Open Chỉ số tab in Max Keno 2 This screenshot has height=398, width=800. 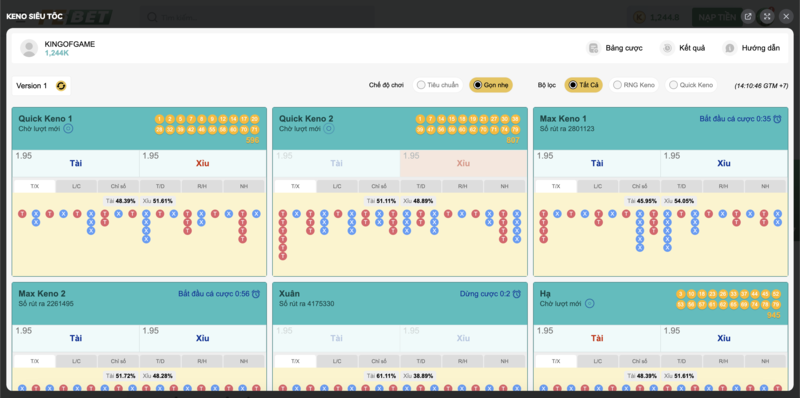(x=118, y=362)
